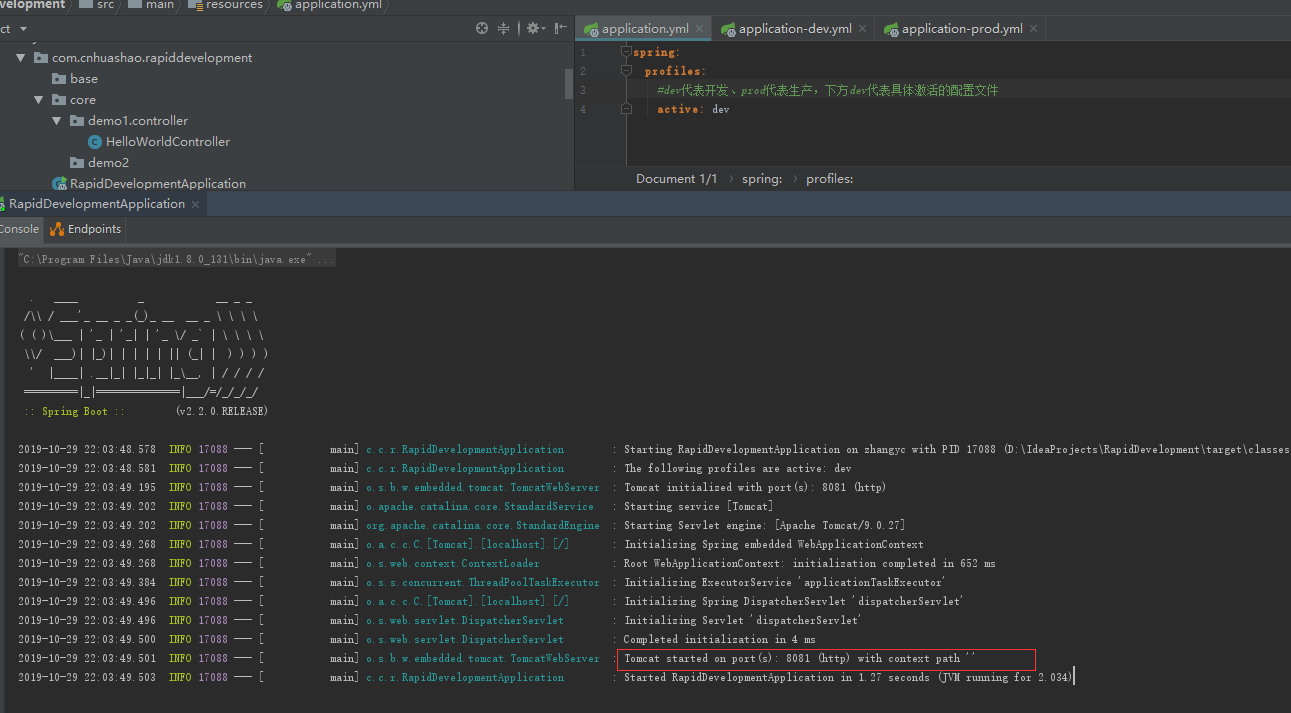Close the application-dev.yml editor tab
The height and width of the screenshot is (713, 1291).
point(863,29)
